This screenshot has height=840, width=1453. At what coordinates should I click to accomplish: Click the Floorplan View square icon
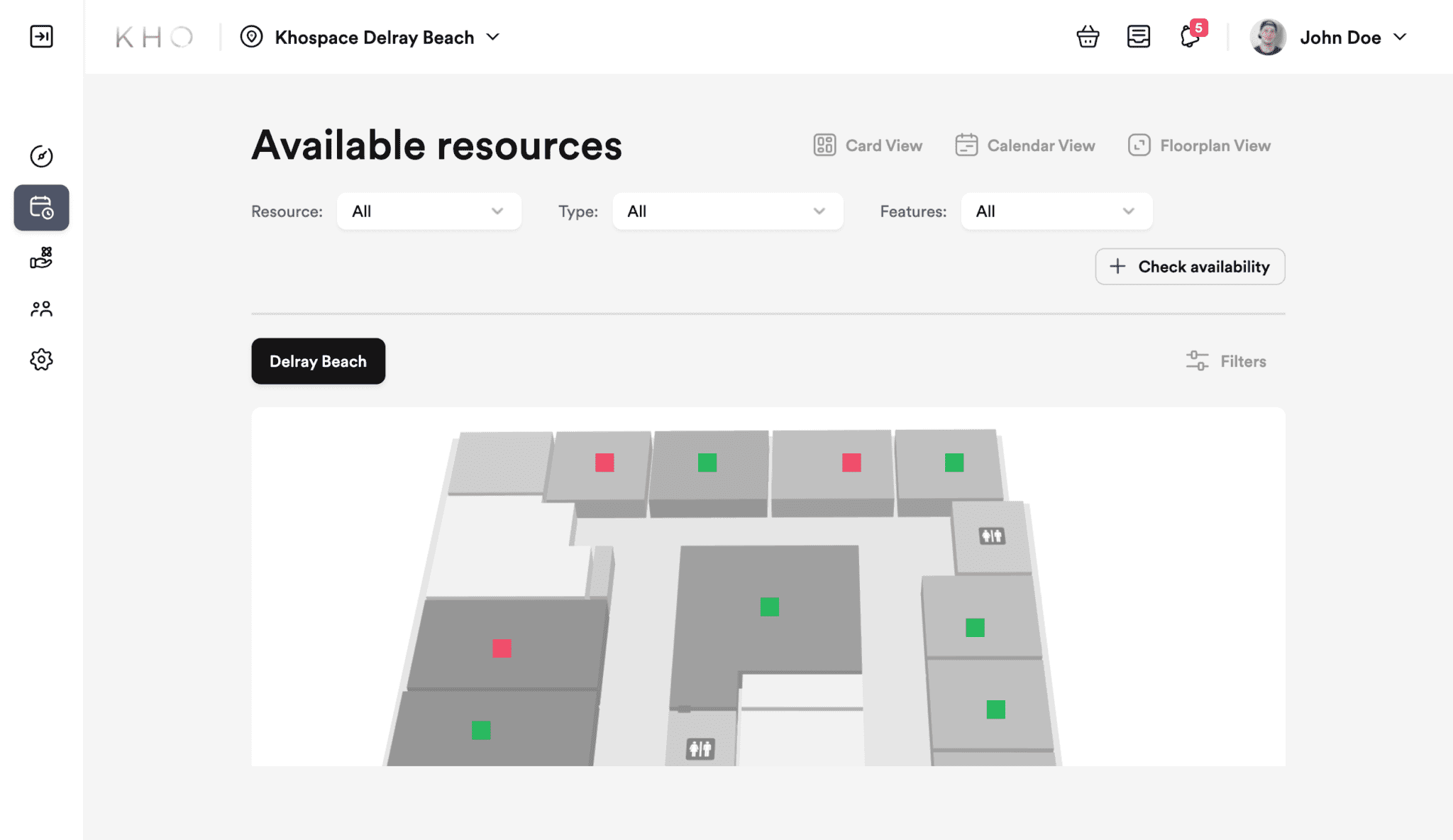1139,145
